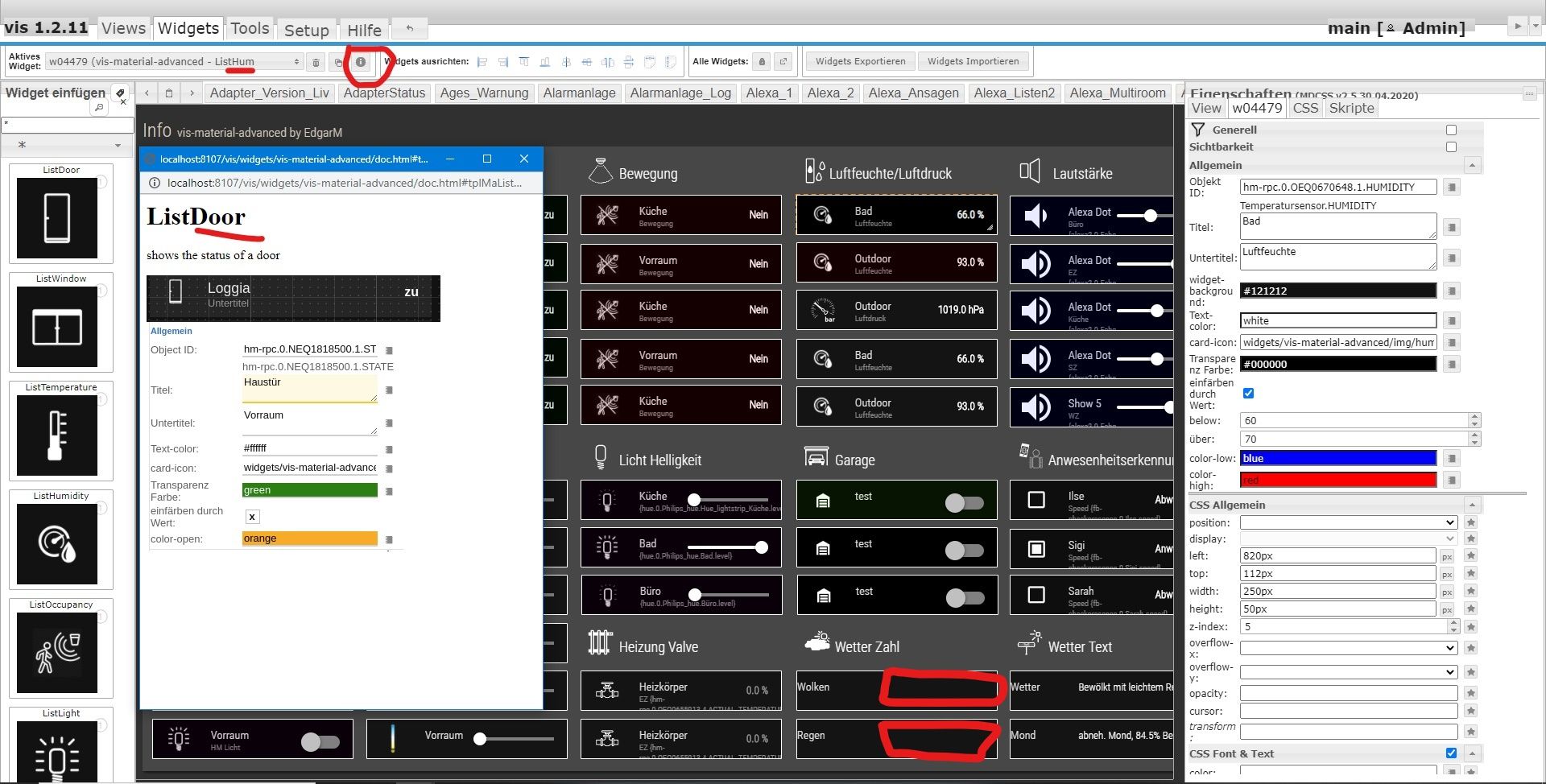1546x784 pixels.
Task: Adjust Bad light brightness slider
Action: 727,547
